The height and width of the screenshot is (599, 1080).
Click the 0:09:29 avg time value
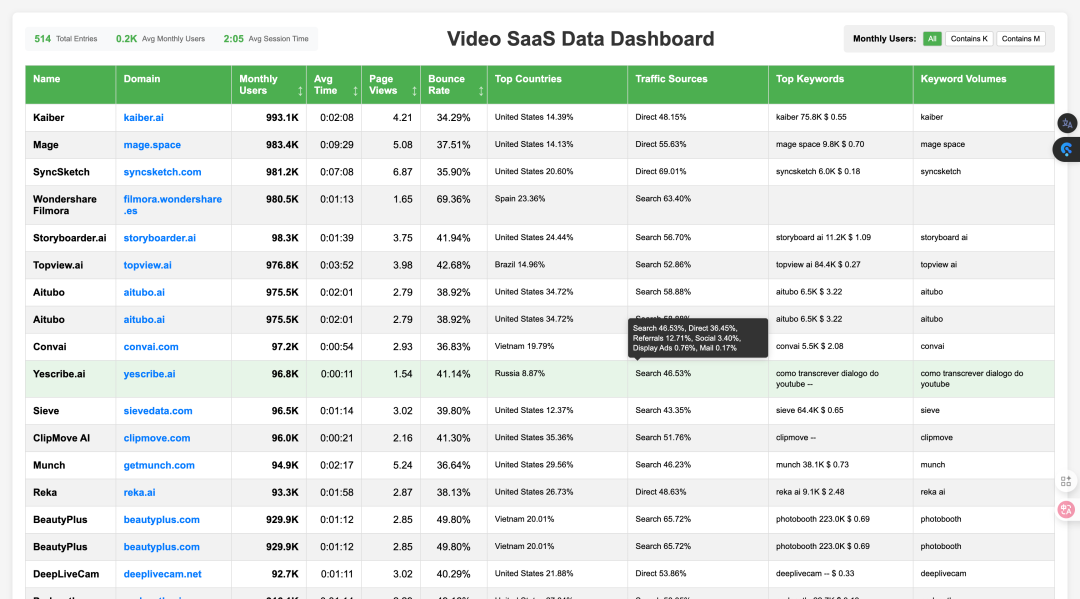[x=337, y=145]
